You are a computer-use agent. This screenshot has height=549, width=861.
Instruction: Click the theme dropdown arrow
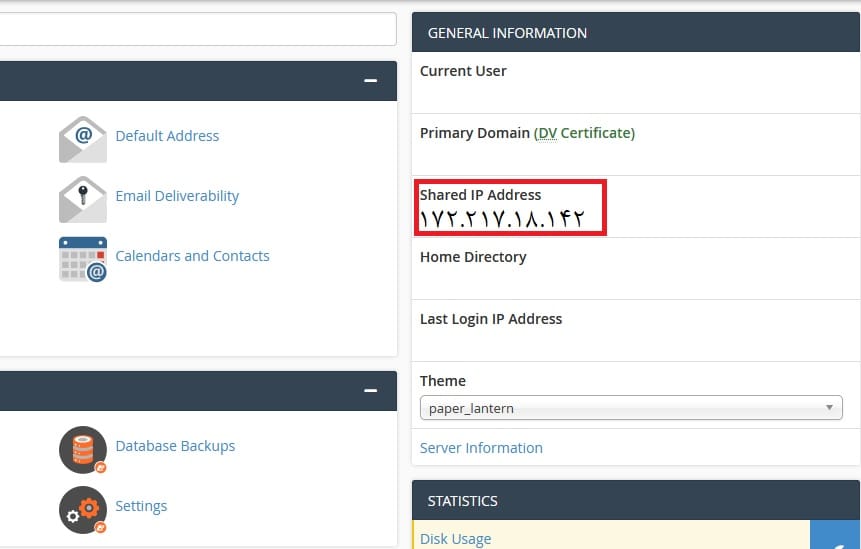pyautogui.click(x=829, y=407)
